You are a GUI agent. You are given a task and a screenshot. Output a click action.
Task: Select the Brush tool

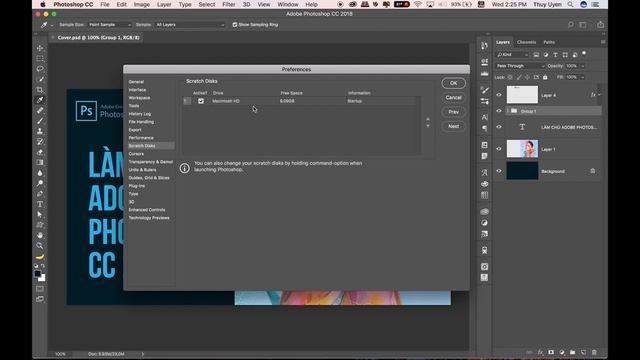pos(40,121)
